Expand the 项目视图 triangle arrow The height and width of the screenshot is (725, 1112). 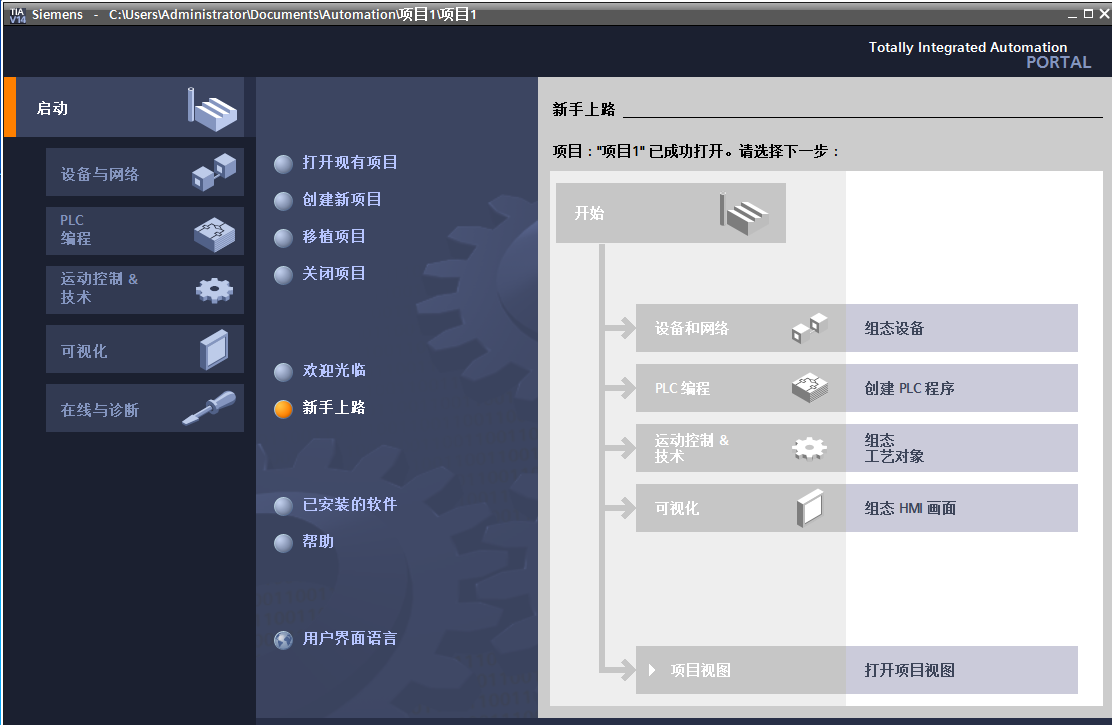point(652,670)
